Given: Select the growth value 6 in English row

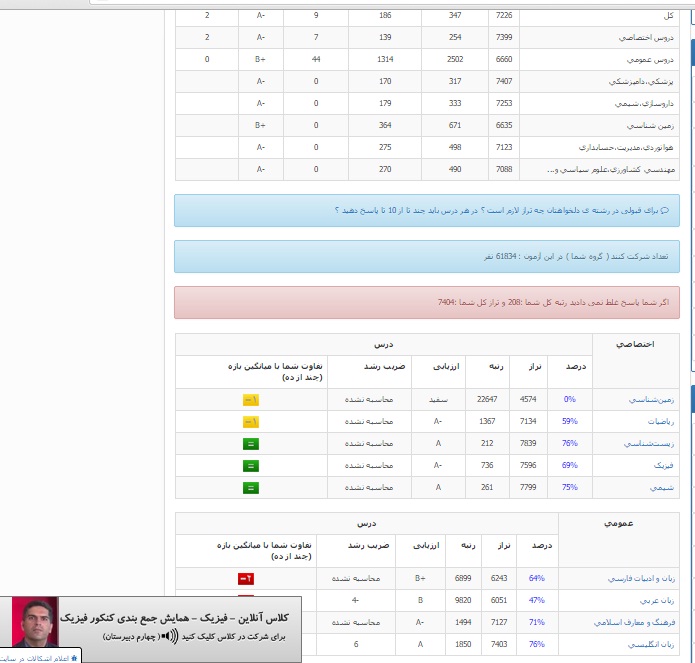Looking at the screenshot, I should click(356, 644).
